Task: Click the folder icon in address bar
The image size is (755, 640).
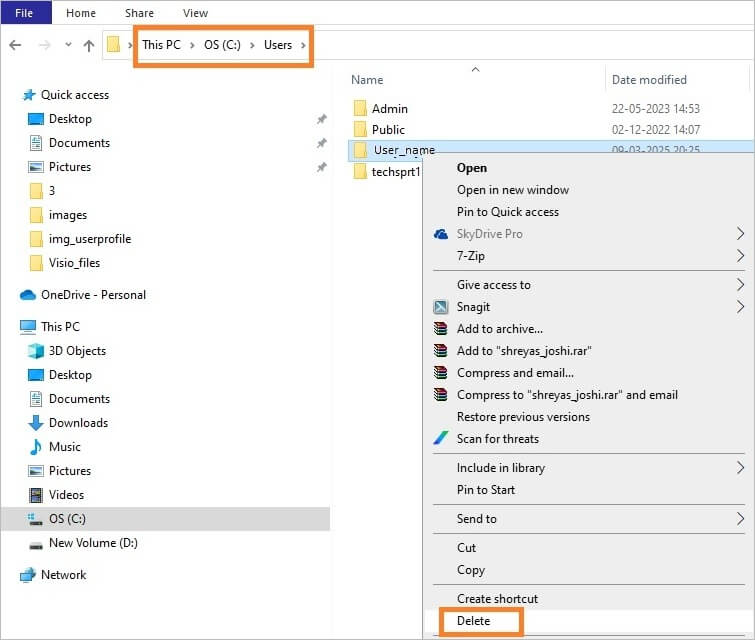Action: [114, 44]
